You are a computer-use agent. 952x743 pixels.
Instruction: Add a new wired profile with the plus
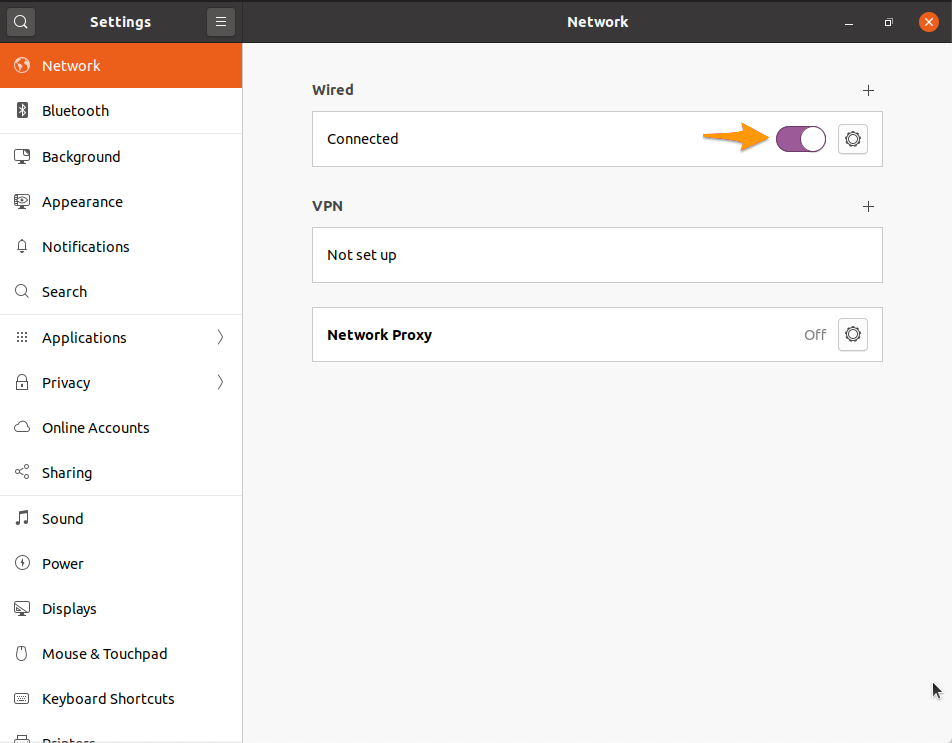click(868, 90)
